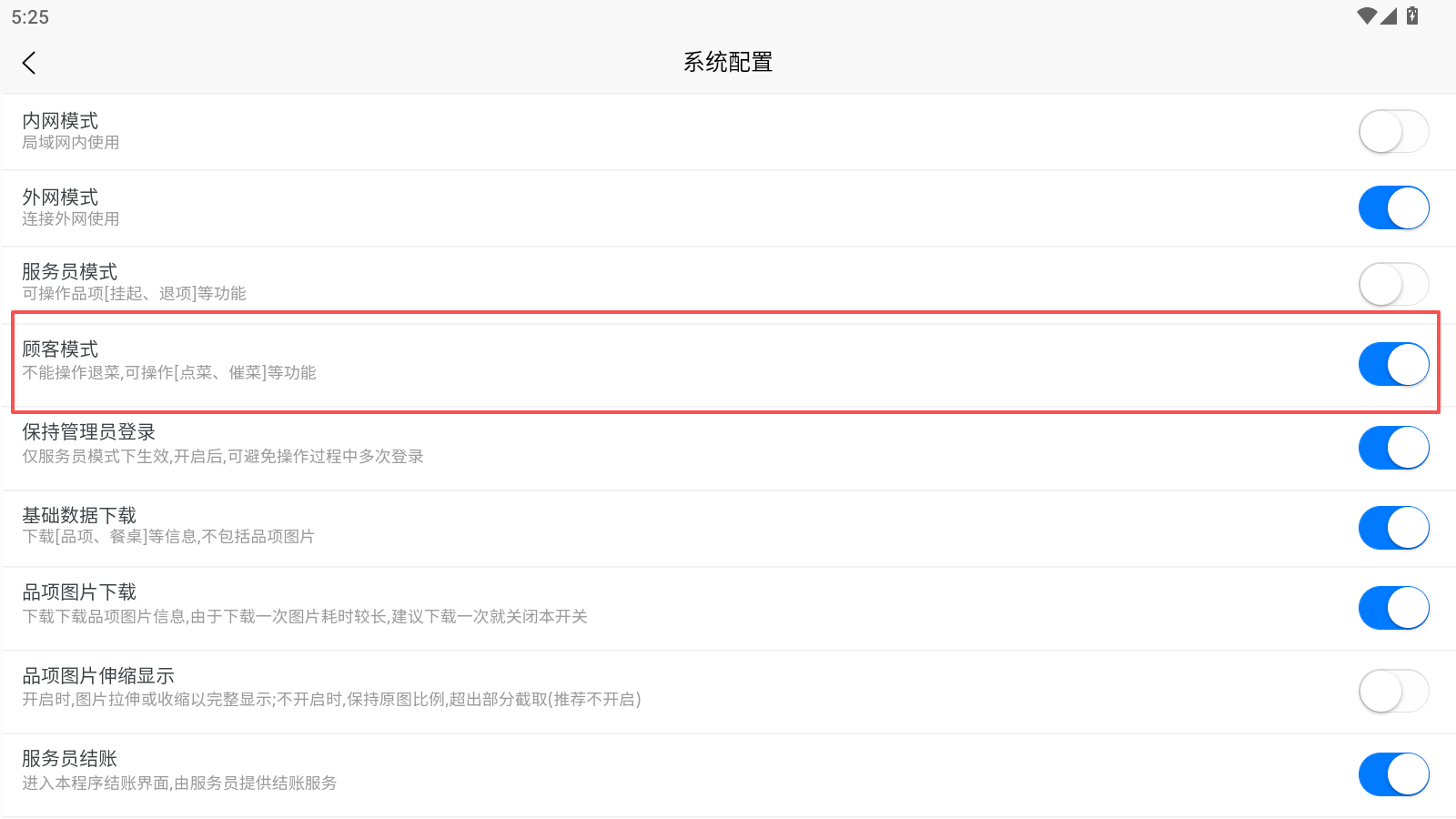Click the 5:25 clock in status bar

click(30, 17)
